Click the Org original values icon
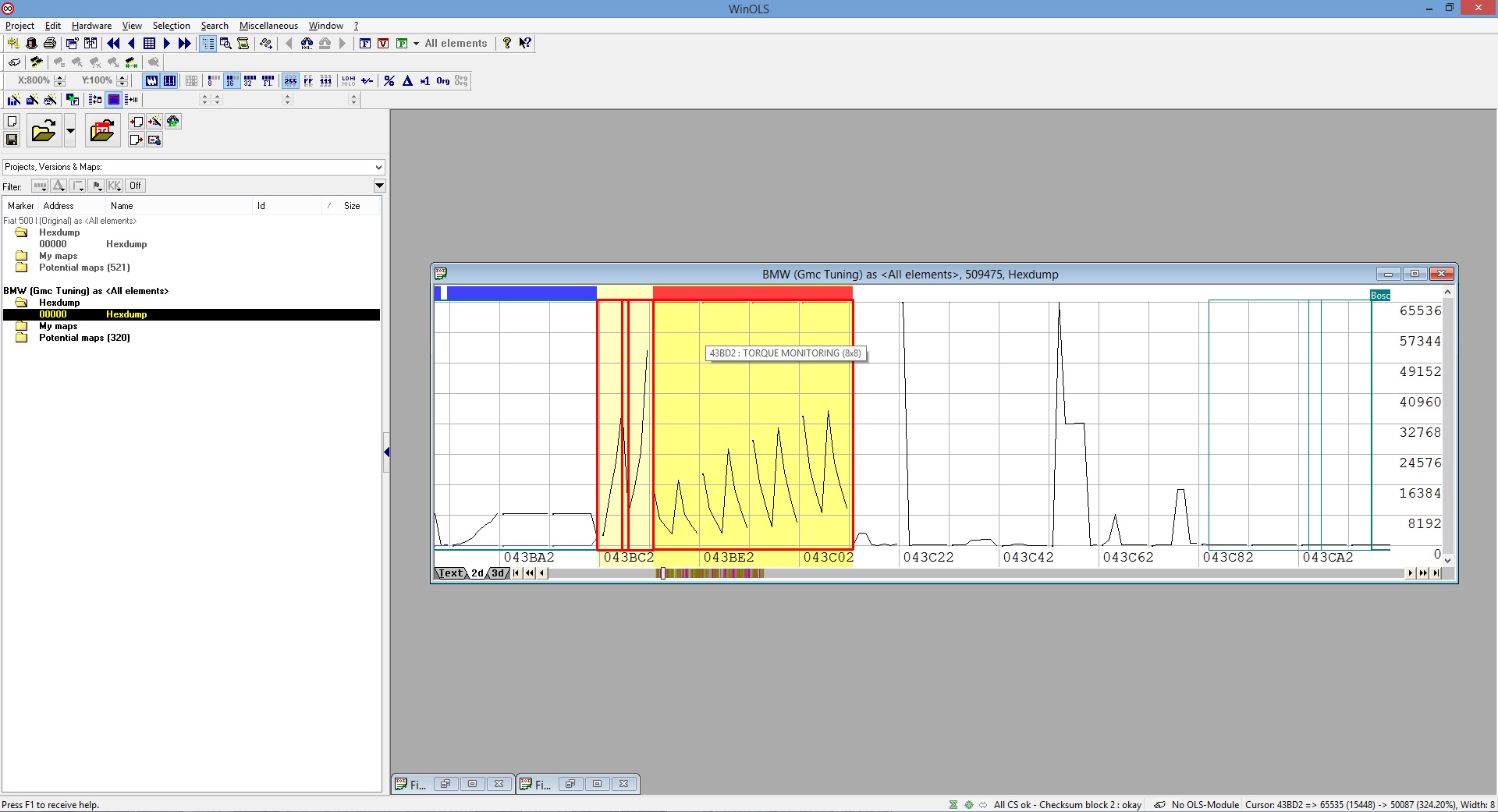 pyautogui.click(x=443, y=80)
